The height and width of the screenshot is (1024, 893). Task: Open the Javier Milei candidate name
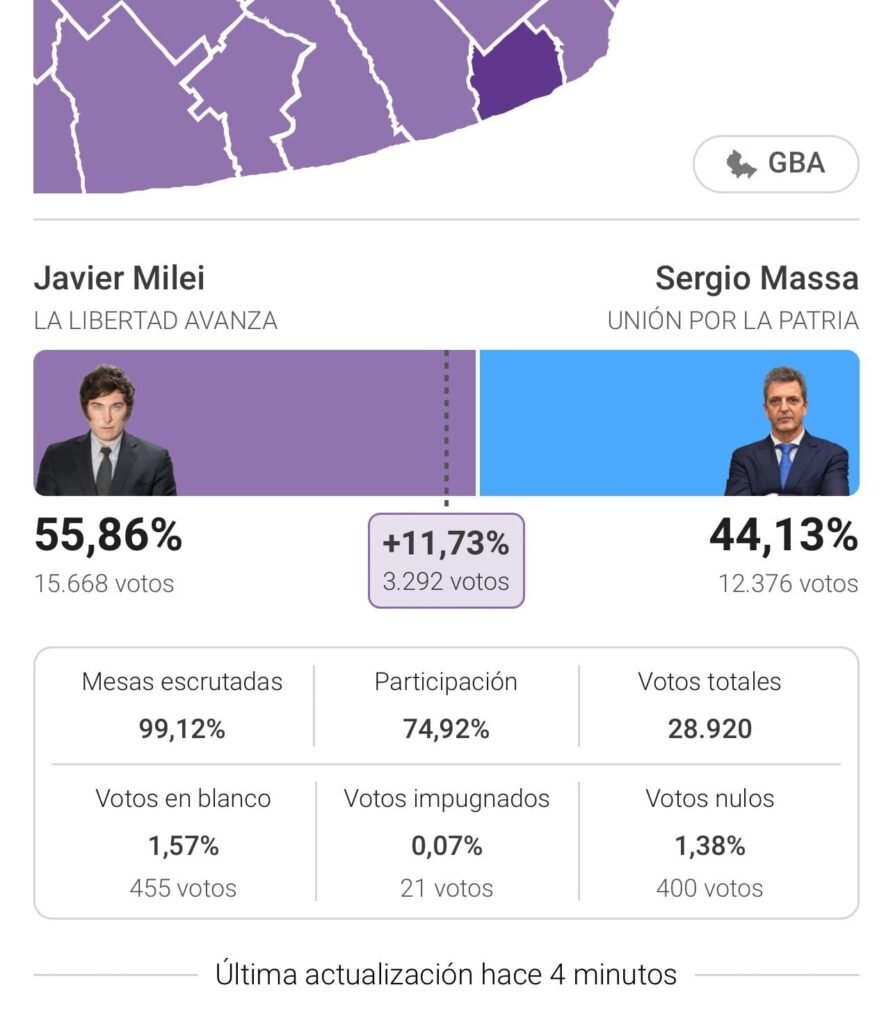[x=119, y=278]
